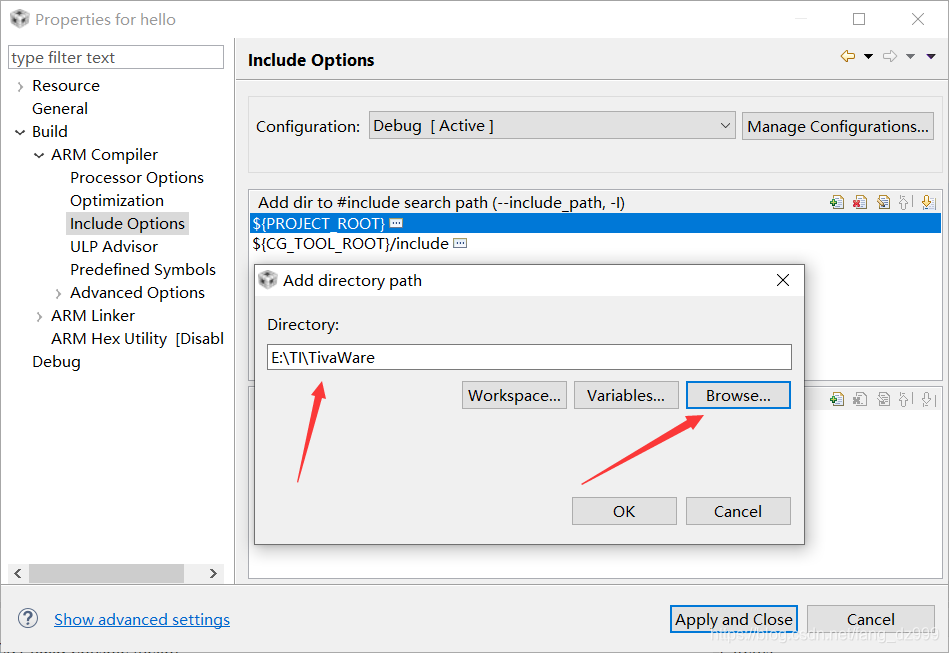The width and height of the screenshot is (949, 653).
Task: Maximize the Properties window
Action: point(859,19)
